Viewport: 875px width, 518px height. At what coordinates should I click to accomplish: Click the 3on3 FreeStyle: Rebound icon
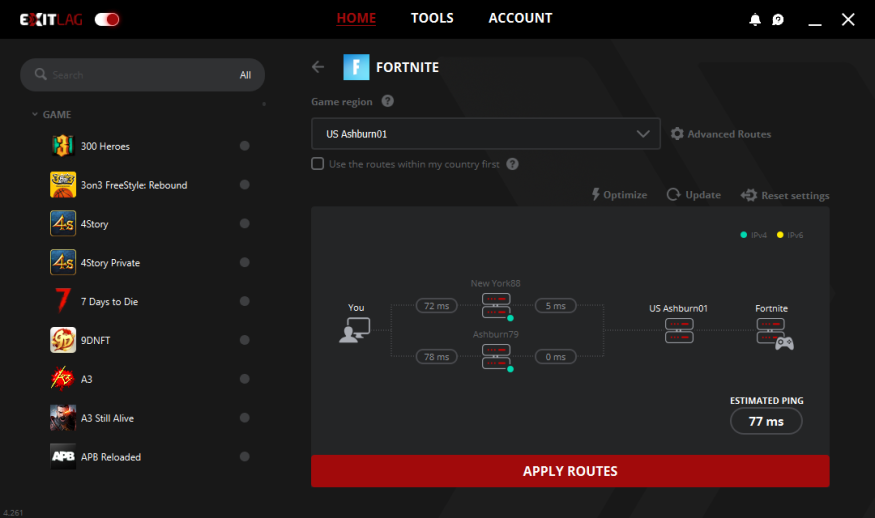pyautogui.click(x=63, y=185)
